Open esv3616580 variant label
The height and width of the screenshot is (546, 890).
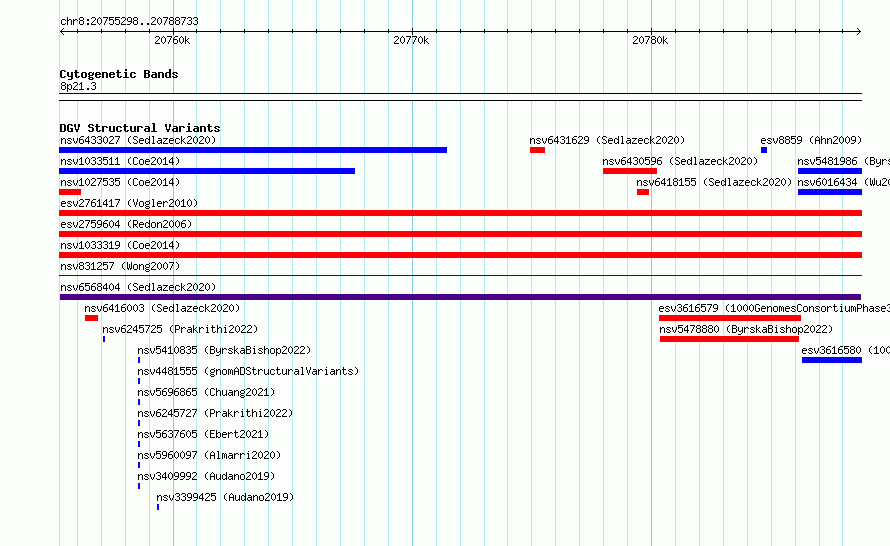click(x=846, y=350)
